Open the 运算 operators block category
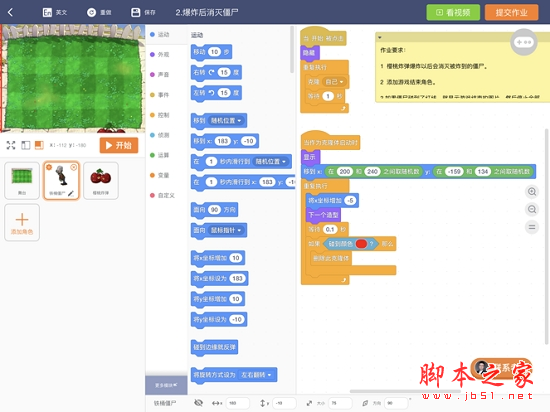The height and width of the screenshot is (412, 550). coord(160,155)
